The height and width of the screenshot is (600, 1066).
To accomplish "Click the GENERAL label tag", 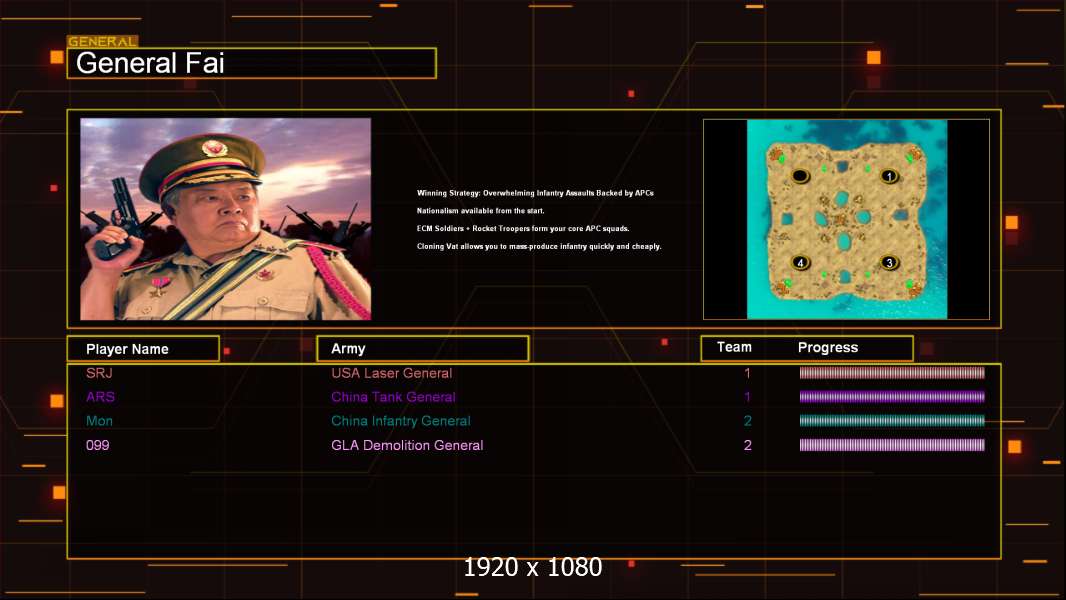I will click(103, 41).
